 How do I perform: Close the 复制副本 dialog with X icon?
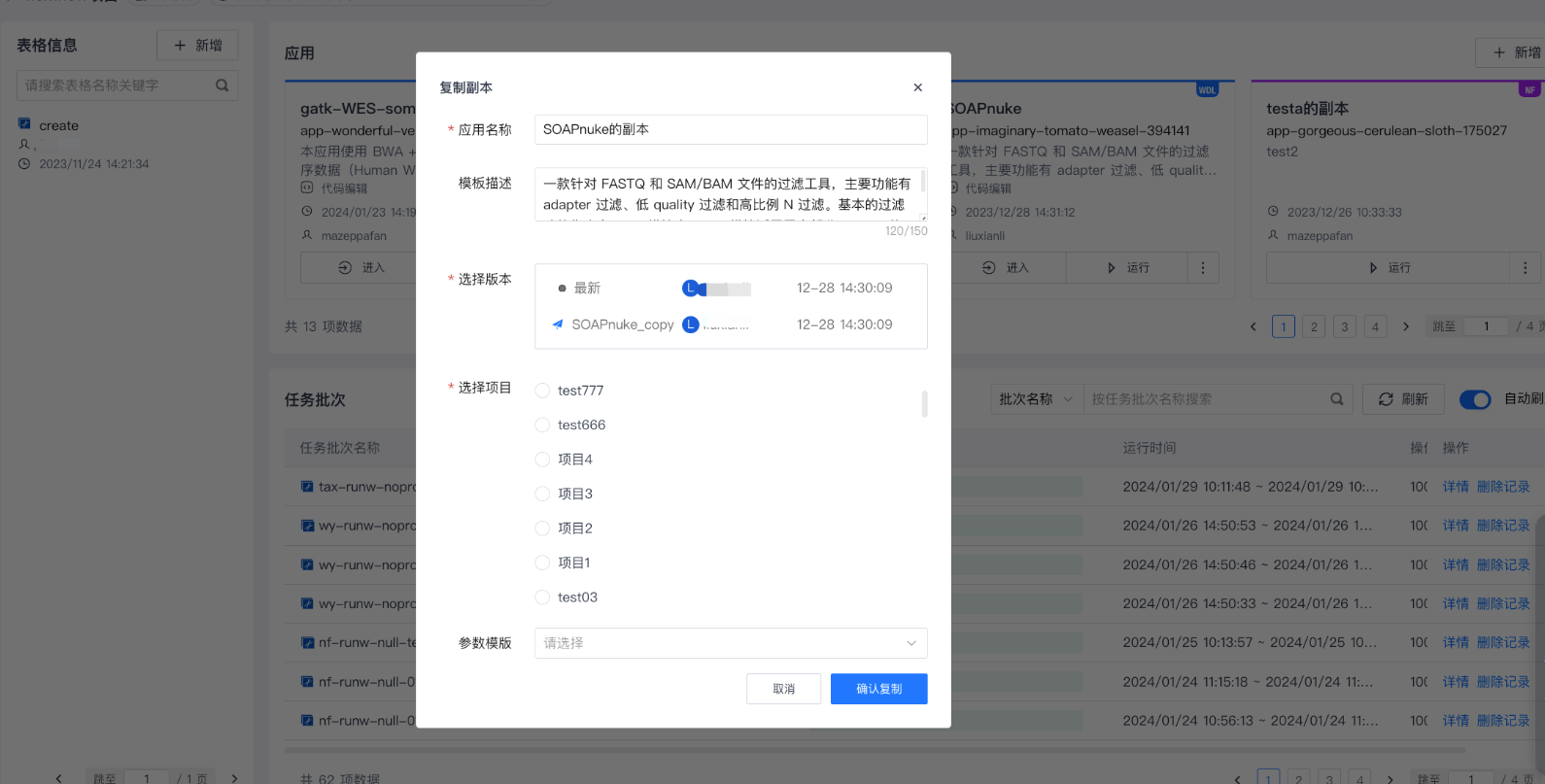[917, 87]
